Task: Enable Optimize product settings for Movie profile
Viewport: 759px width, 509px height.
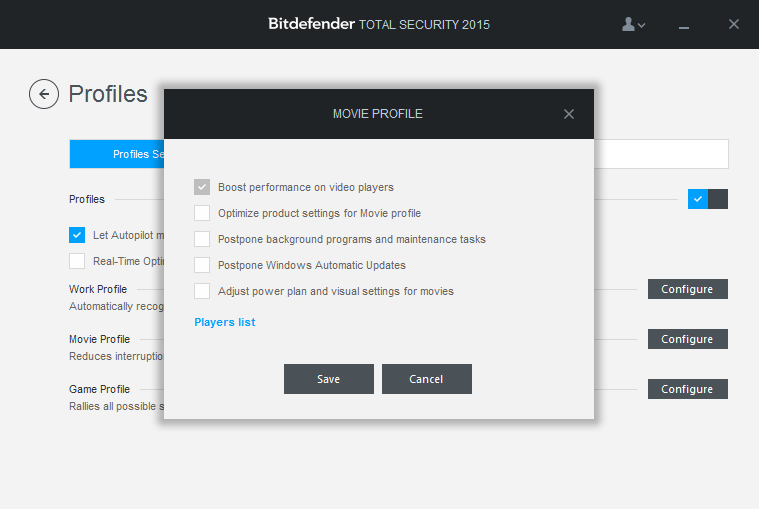Action: (x=202, y=213)
